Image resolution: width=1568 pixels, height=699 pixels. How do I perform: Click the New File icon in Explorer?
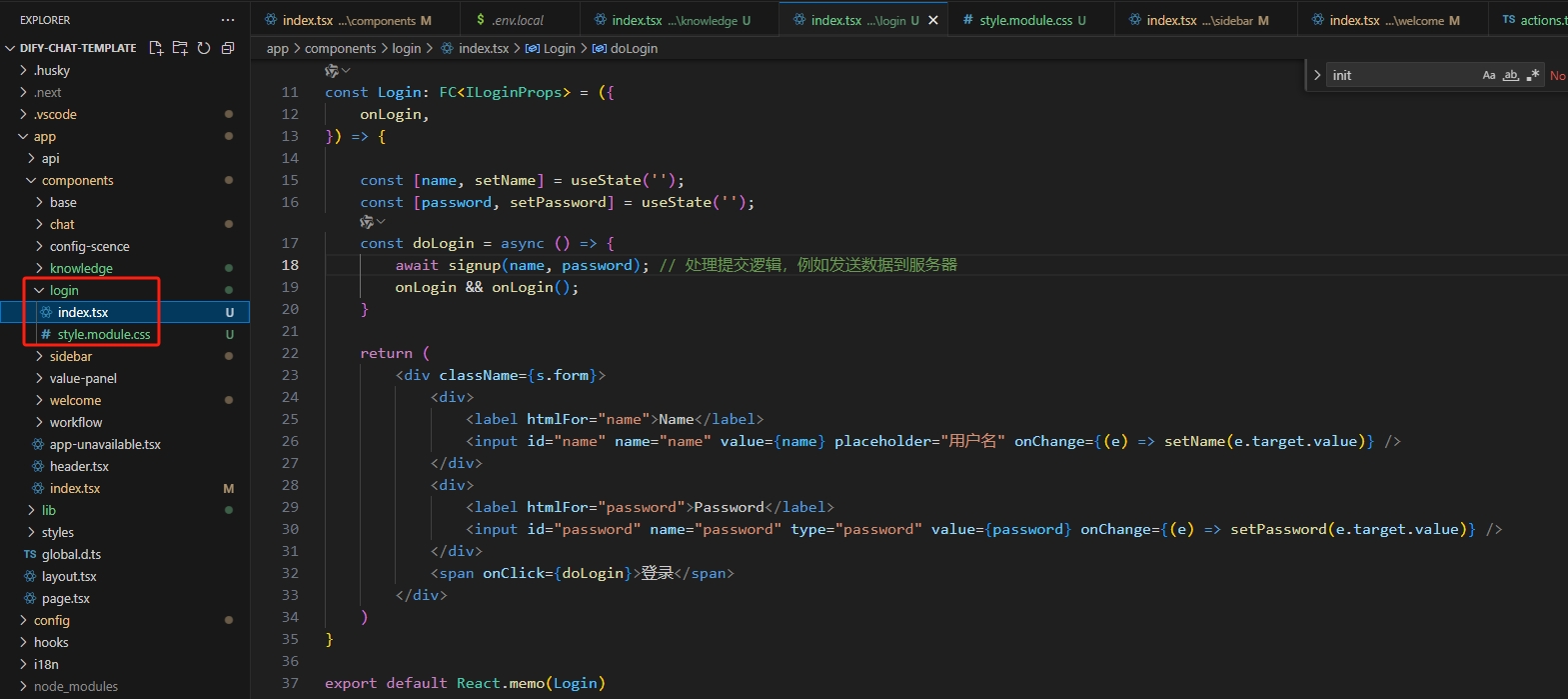(156, 48)
